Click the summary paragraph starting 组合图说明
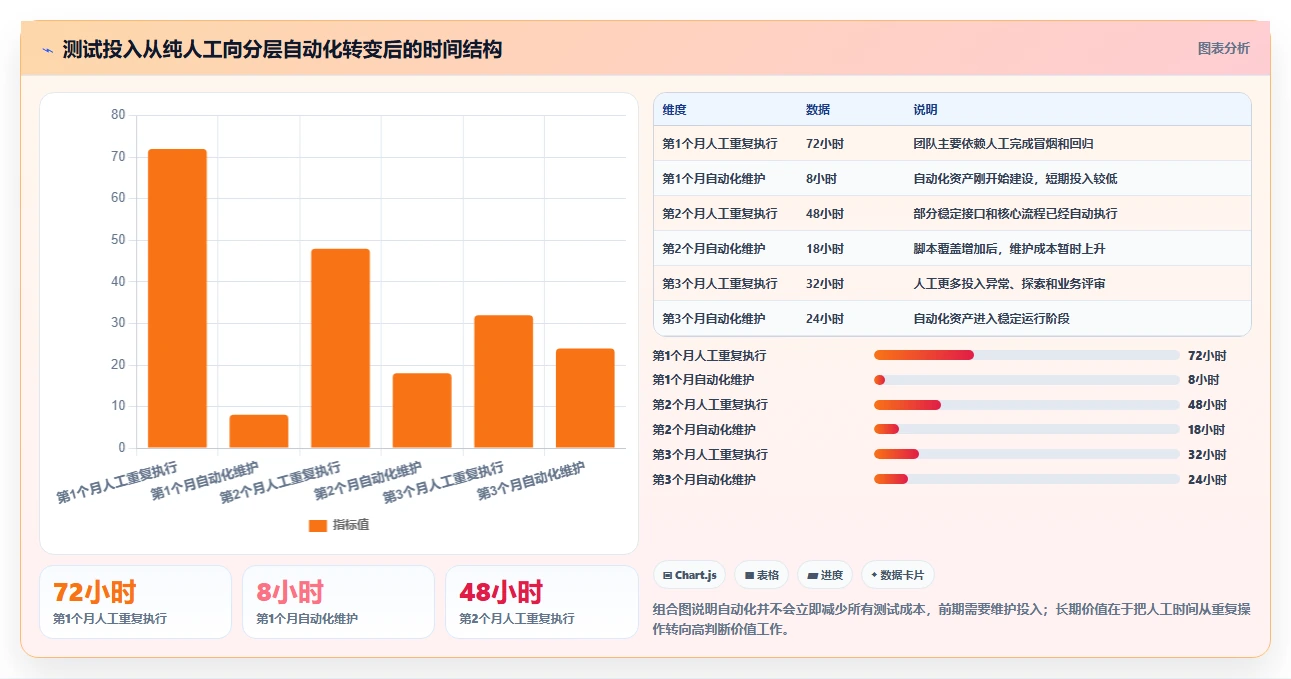This screenshot has height=679, width=1291. coord(951,619)
